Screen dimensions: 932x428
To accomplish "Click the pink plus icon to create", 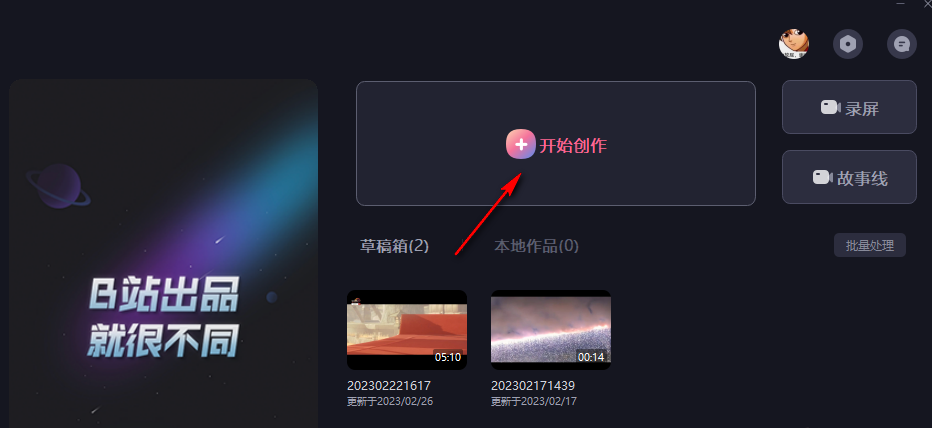I will 521,144.
